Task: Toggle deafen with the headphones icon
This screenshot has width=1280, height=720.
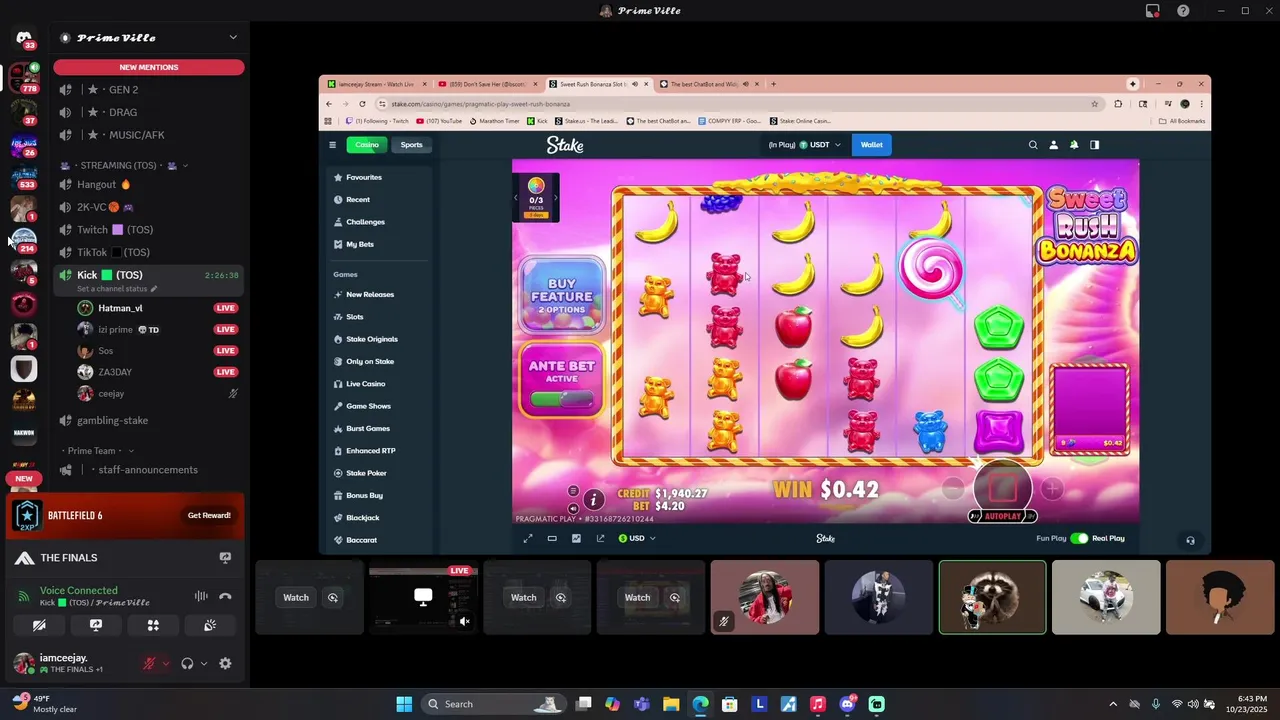Action: (x=187, y=663)
